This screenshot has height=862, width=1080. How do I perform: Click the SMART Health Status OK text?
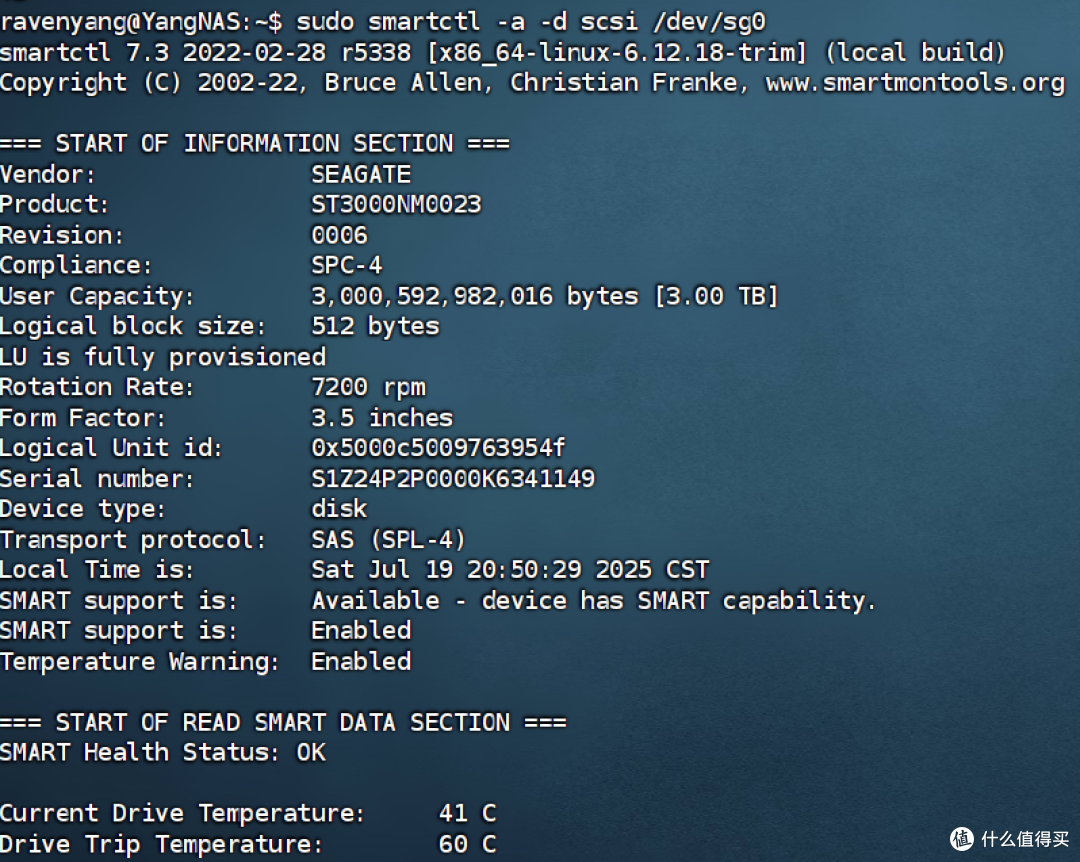(311, 752)
